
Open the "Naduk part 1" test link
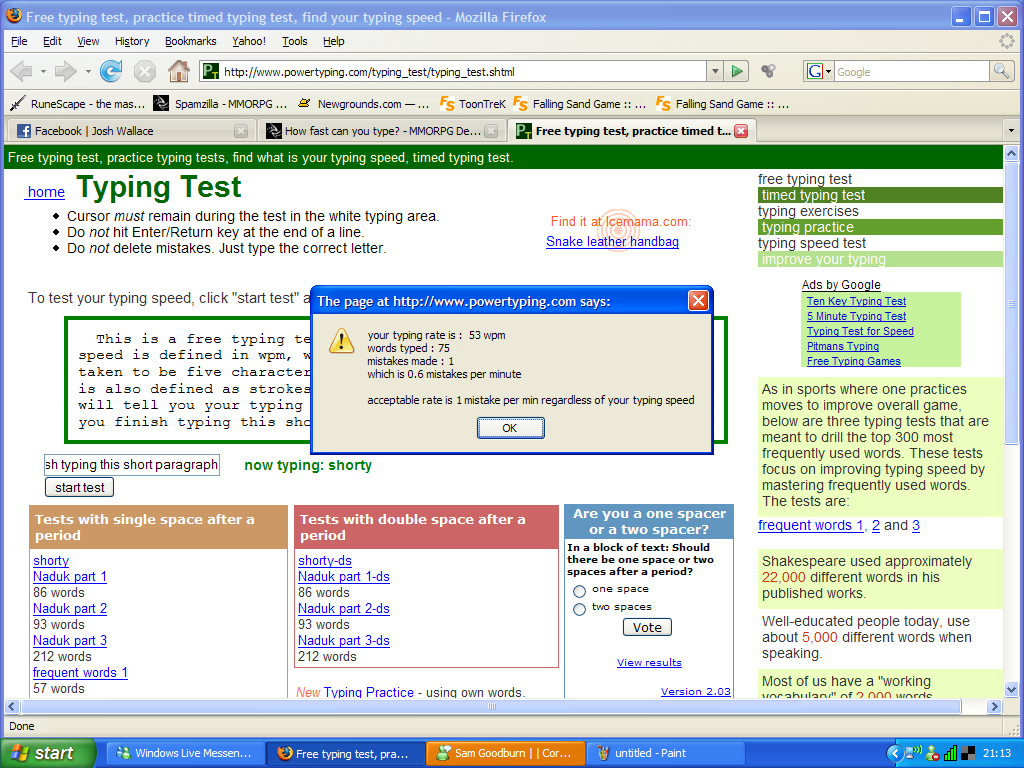click(x=70, y=577)
